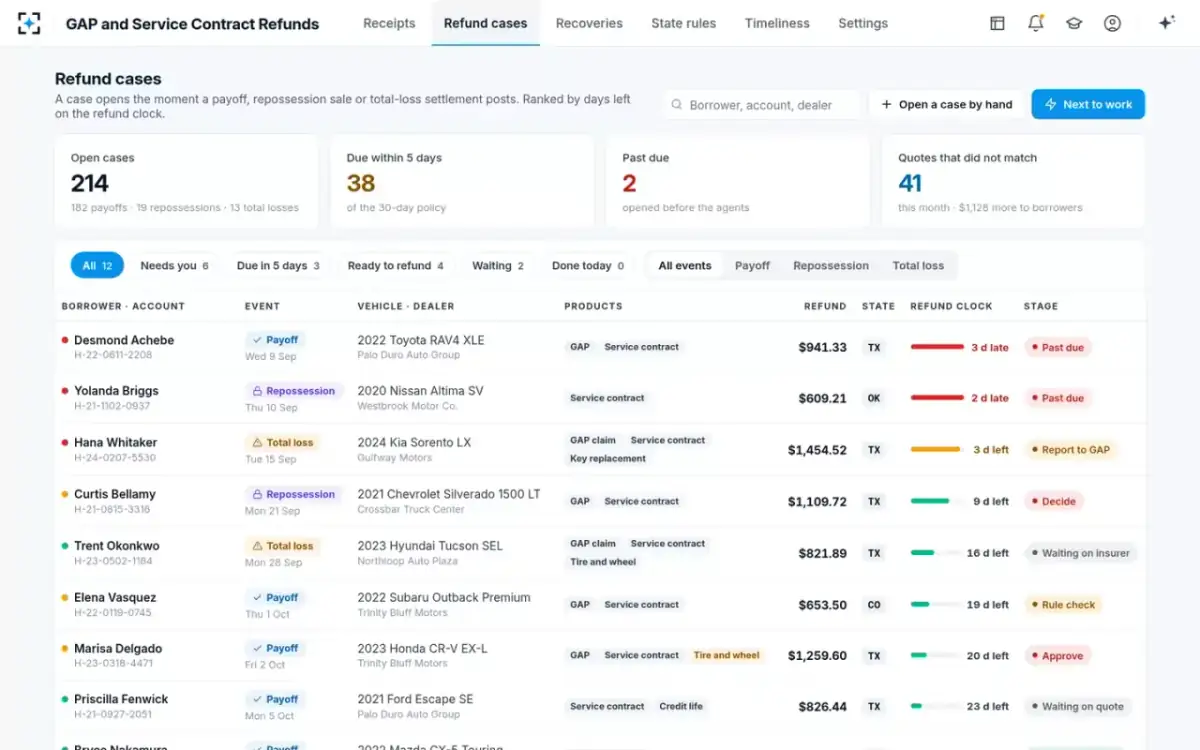Open the Due within 5 days card
This screenshot has height=750, width=1200.
tap(462, 182)
